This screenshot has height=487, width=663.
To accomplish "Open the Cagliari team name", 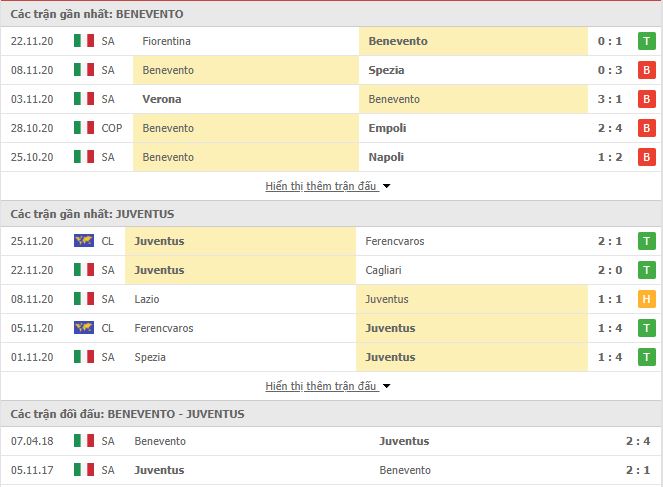I will 383,270.
